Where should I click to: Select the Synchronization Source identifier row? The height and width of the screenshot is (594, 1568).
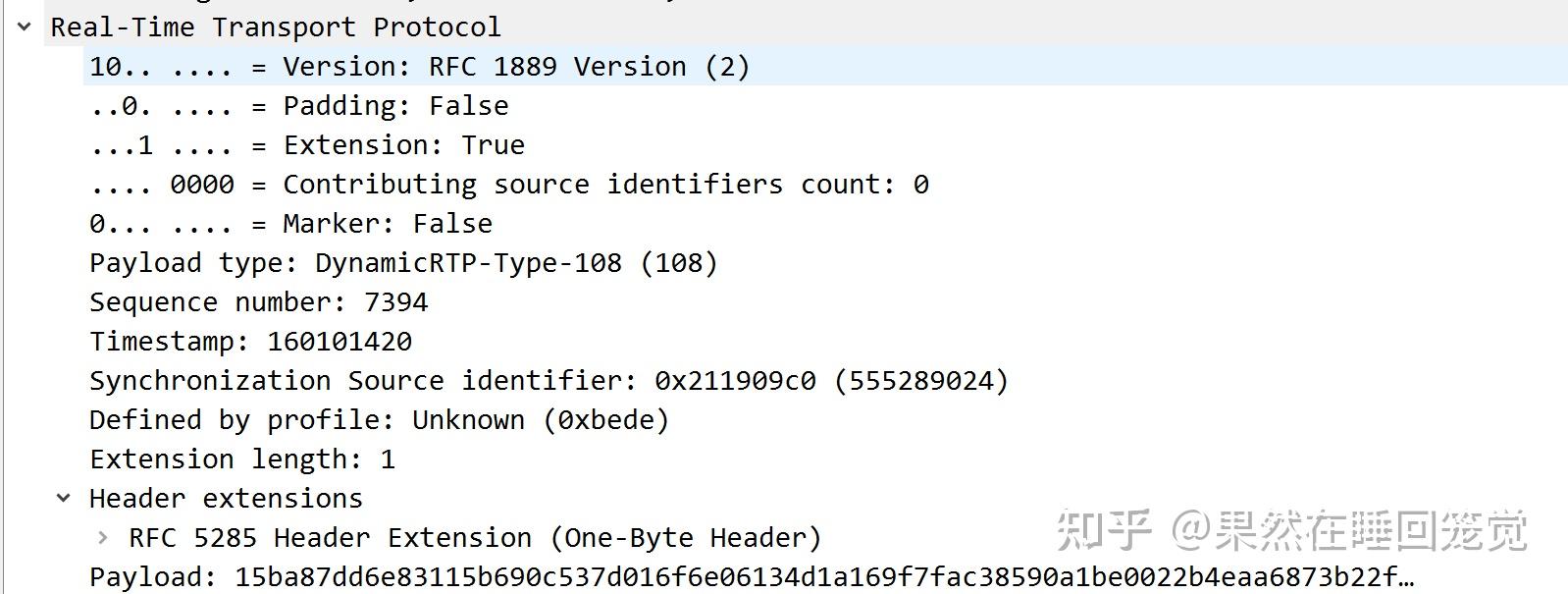(x=549, y=381)
